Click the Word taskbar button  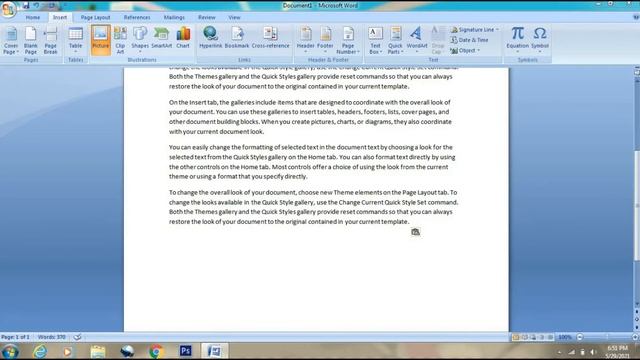click(x=215, y=351)
